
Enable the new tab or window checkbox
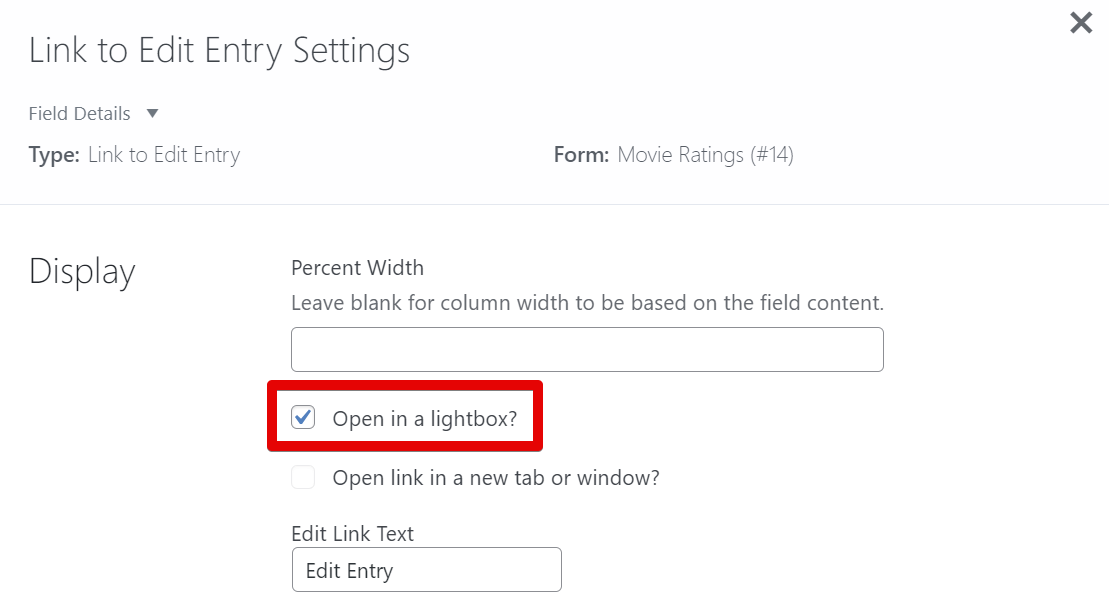pyautogui.click(x=303, y=477)
